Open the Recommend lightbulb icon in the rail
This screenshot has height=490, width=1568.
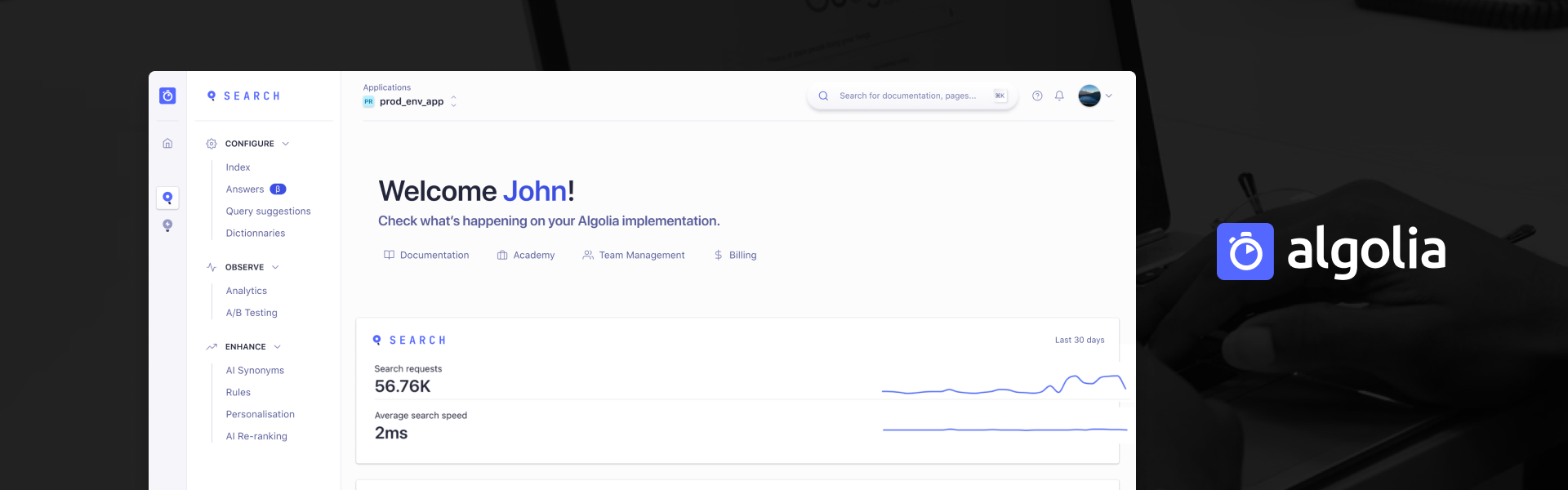[167, 225]
